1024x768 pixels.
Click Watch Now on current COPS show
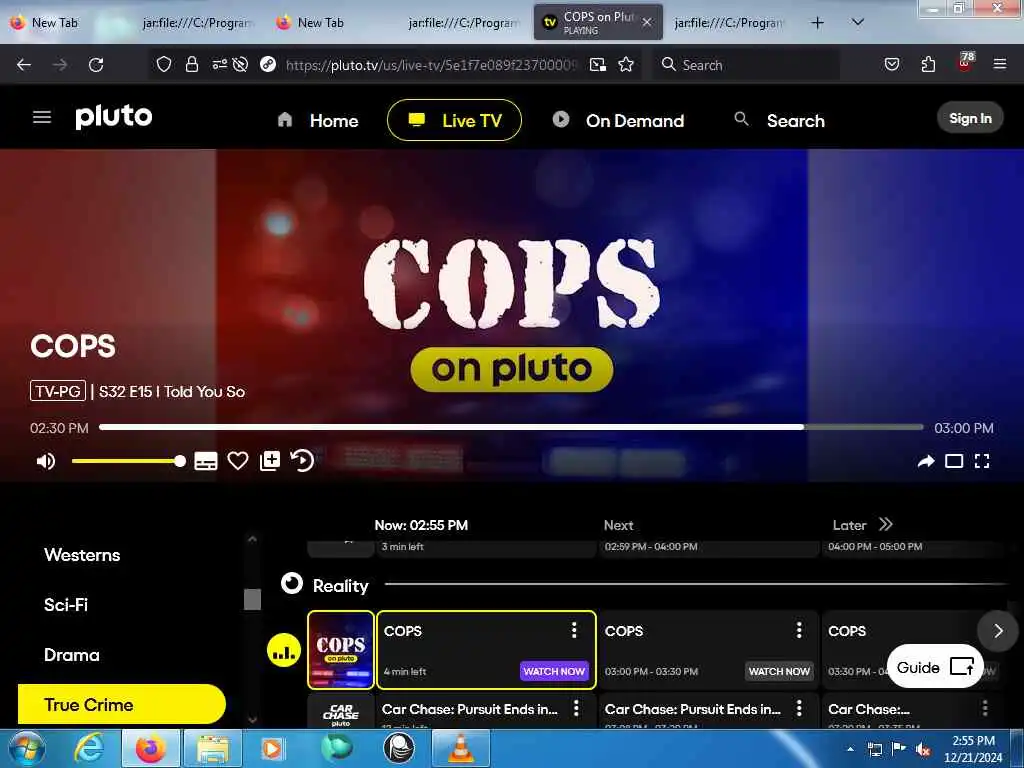point(554,671)
